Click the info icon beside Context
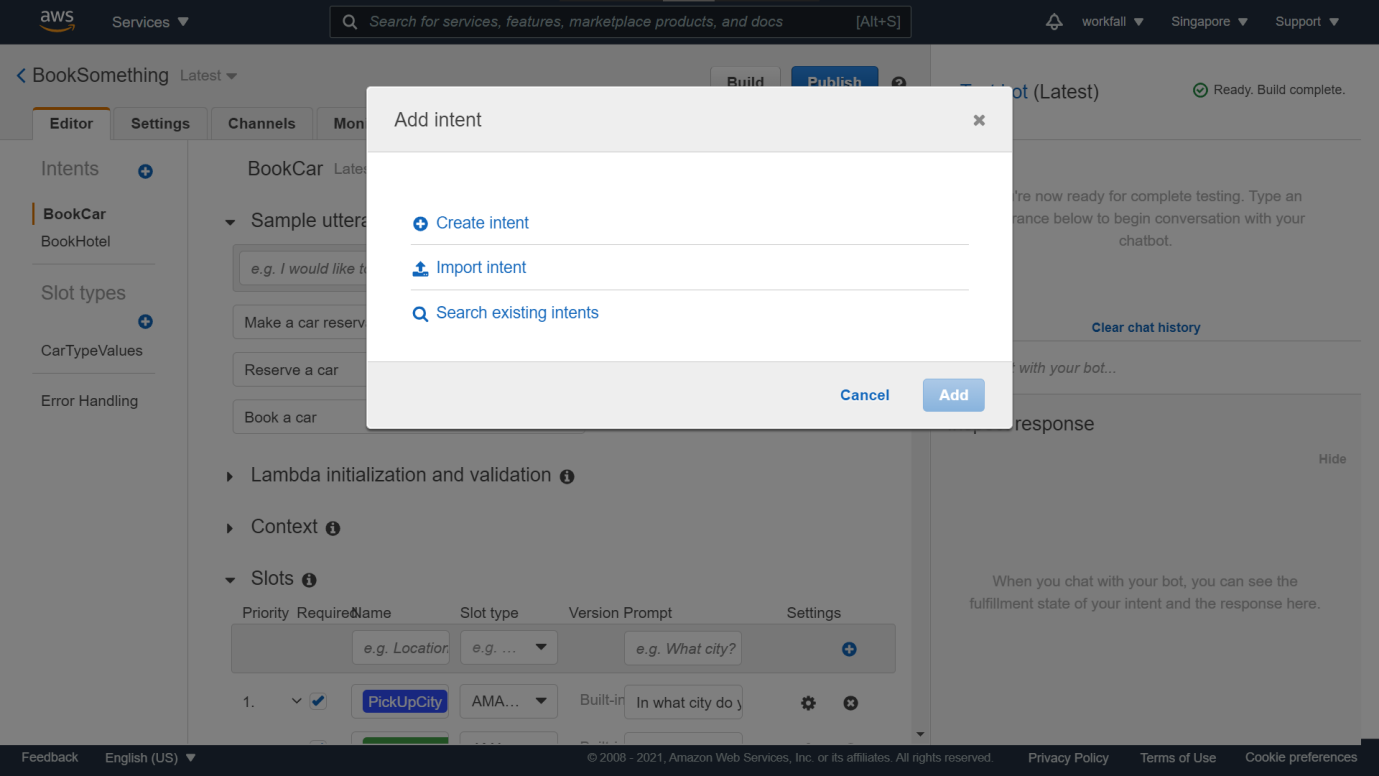 [333, 528]
